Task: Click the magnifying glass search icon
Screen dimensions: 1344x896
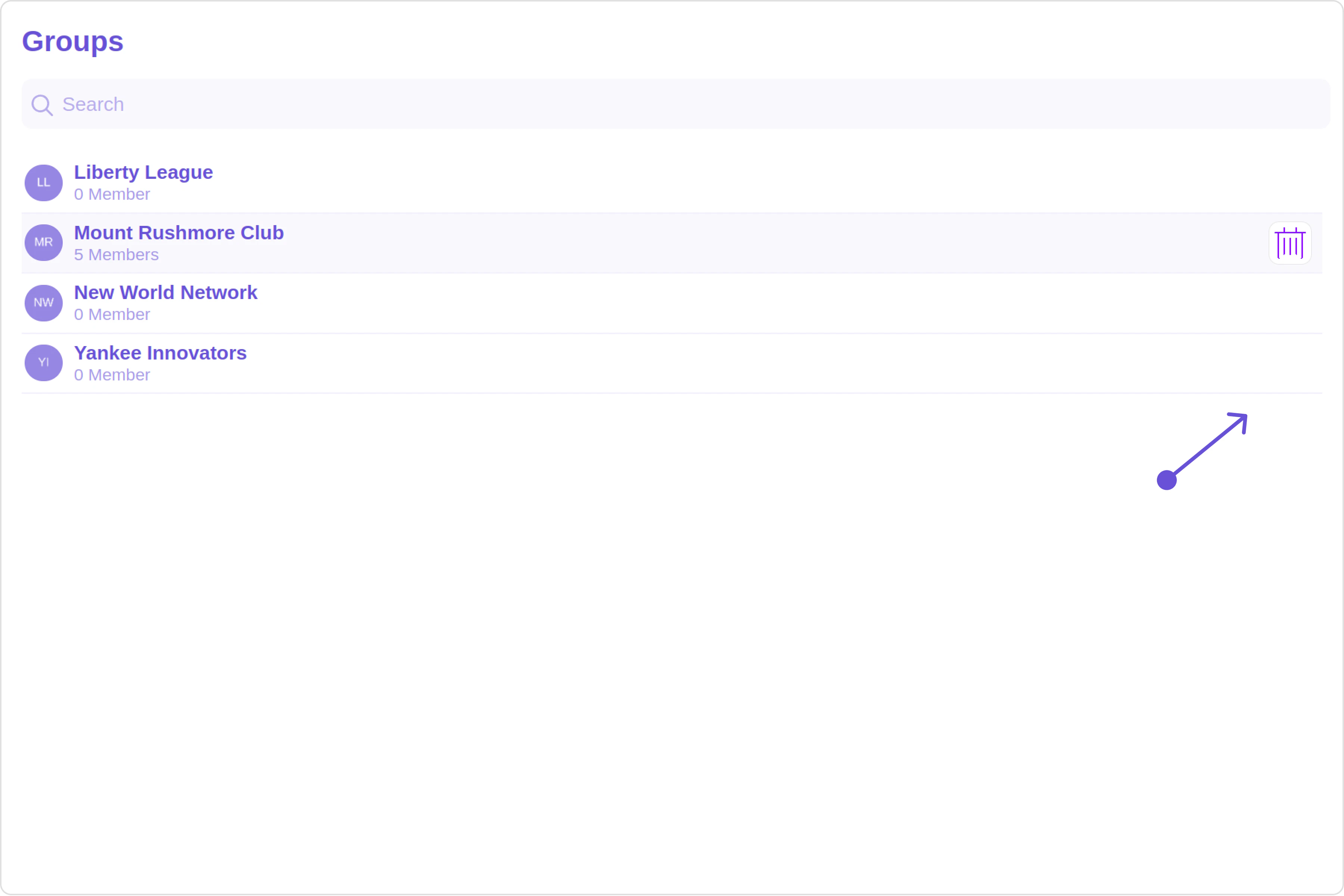Action: pyautogui.click(x=42, y=105)
